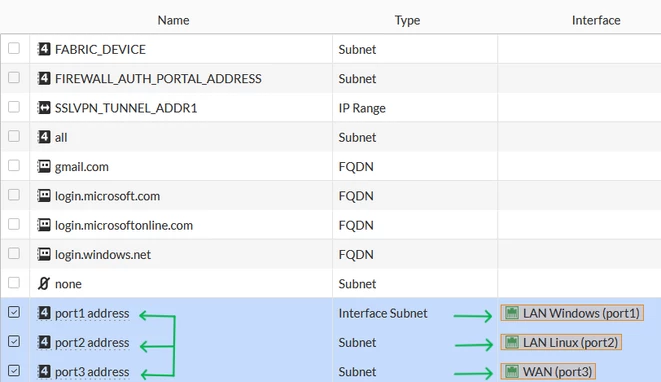
Task: Click the SSLVPN_TUNNEL_ADDR1 IP range icon
Action: coord(44,108)
